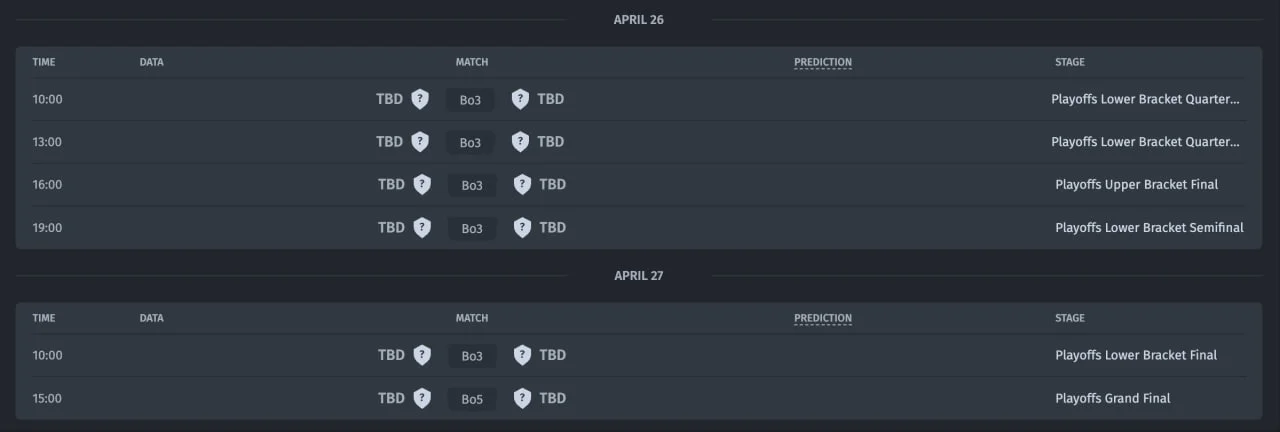The height and width of the screenshot is (432, 1280).
Task: Click right shield icon in 10:00 April 26 match
Action: coord(520,99)
